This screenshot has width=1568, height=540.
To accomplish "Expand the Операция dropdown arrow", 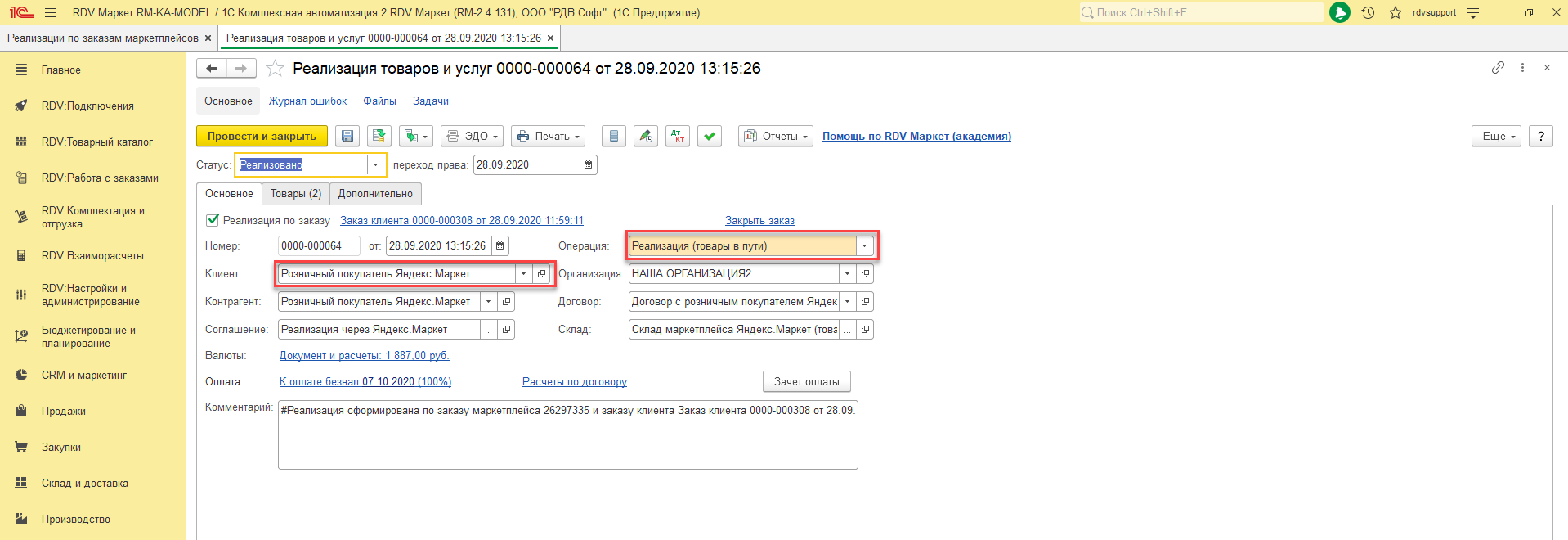I will pos(864,245).
